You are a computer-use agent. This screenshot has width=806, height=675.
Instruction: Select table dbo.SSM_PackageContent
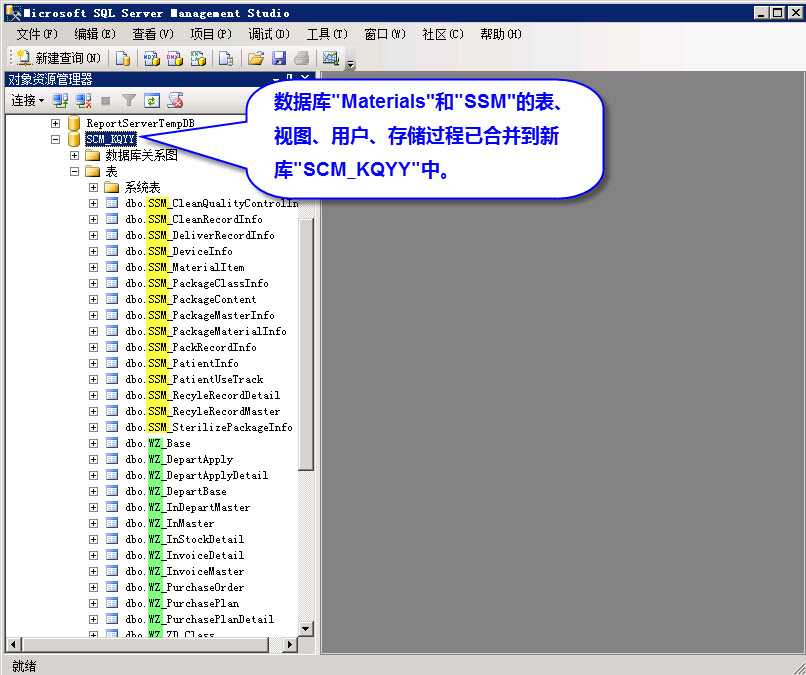tap(191, 299)
